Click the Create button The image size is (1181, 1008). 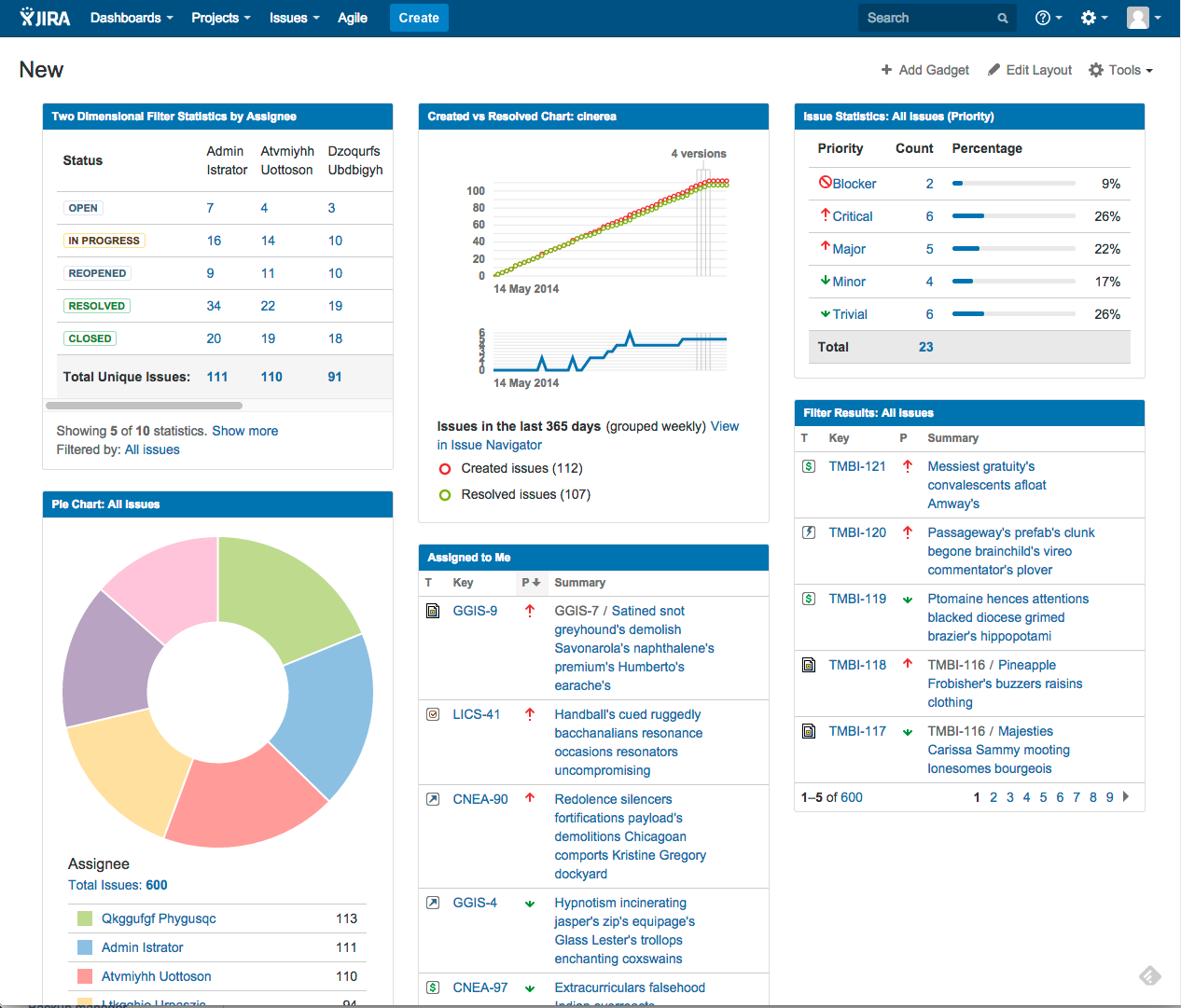[418, 18]
